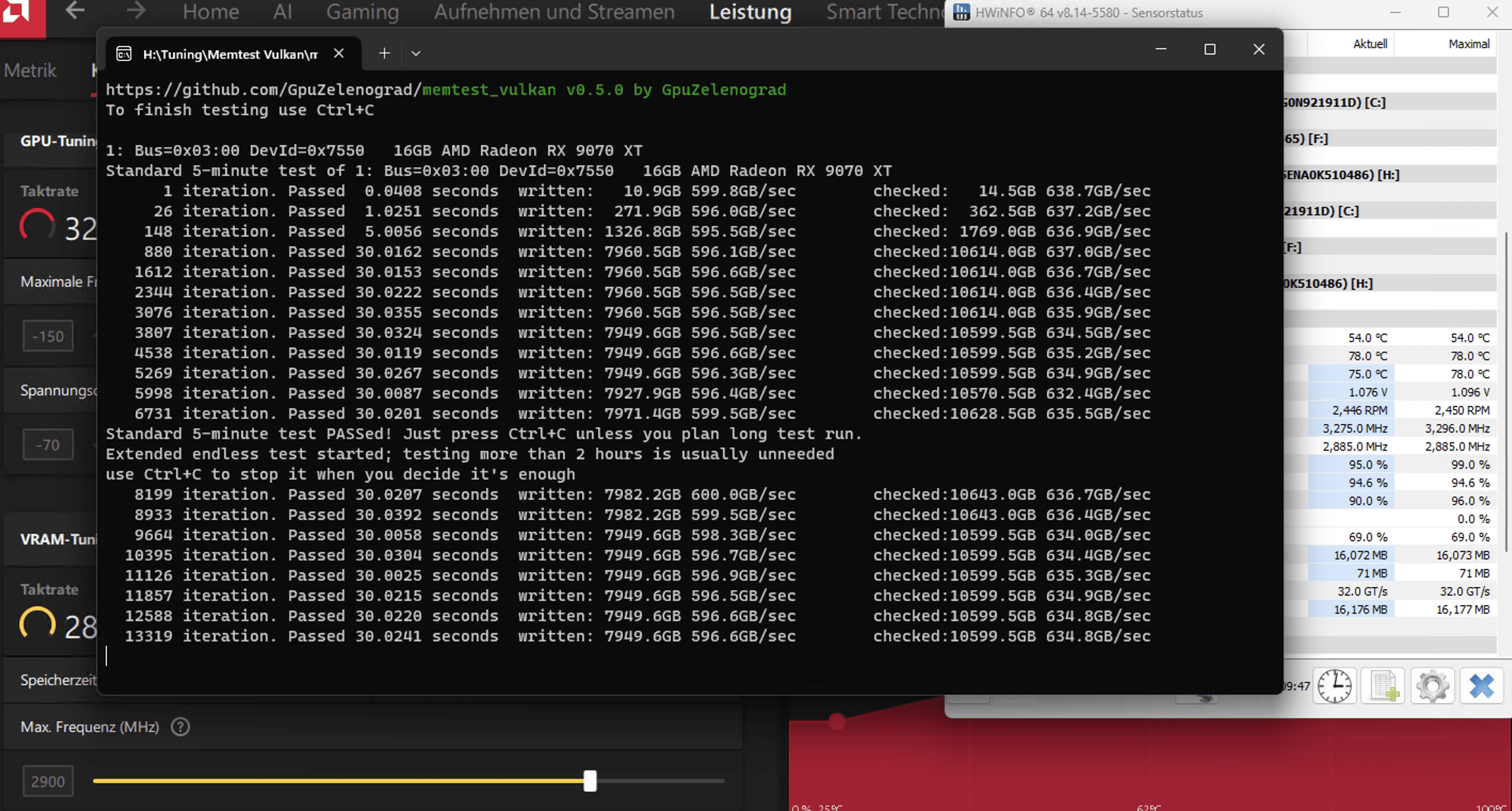Open the terminal profile dropdown chevron

[x=415, y=53]
